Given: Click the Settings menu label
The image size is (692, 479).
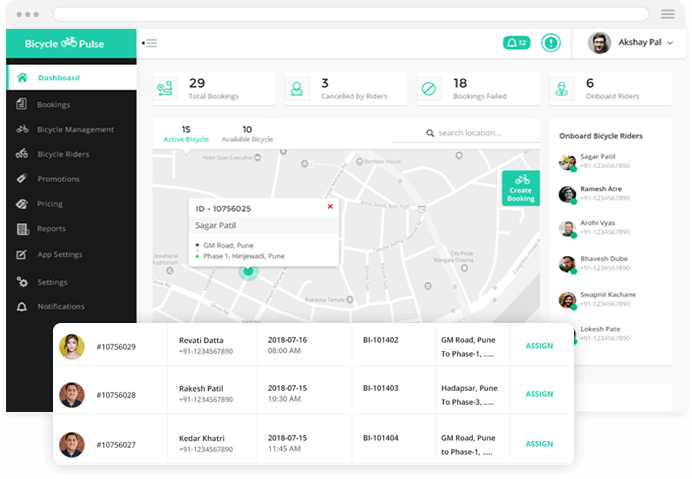Looking at the screenshot, I should pos(53,282).
